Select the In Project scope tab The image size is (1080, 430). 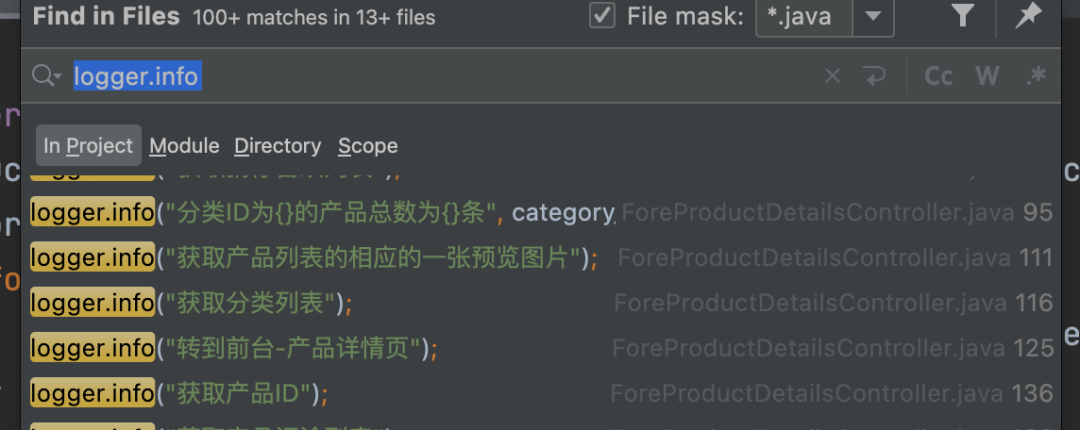click(x=88, y=146)
